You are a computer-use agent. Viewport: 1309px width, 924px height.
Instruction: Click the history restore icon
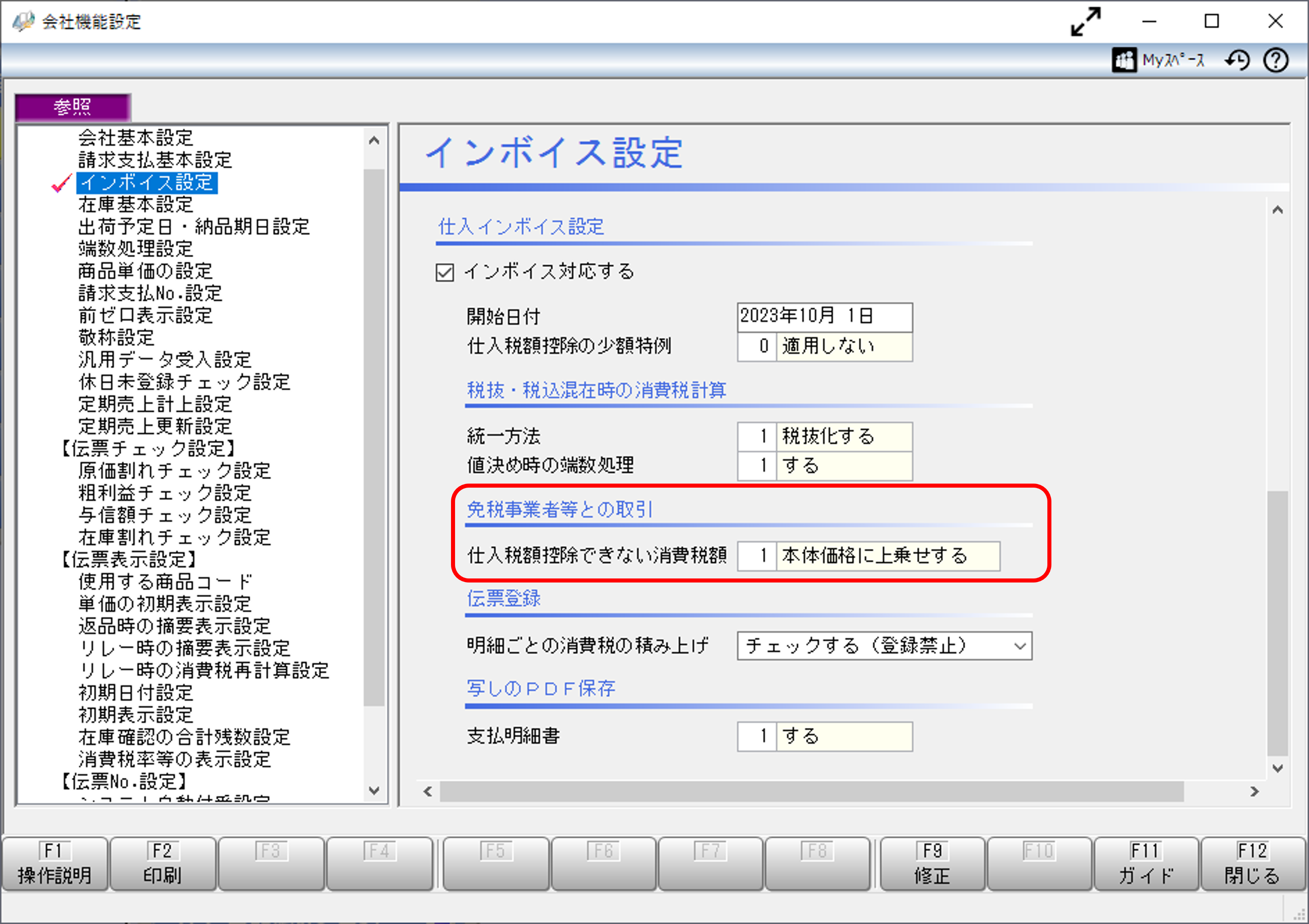[x=1237, y=60]
